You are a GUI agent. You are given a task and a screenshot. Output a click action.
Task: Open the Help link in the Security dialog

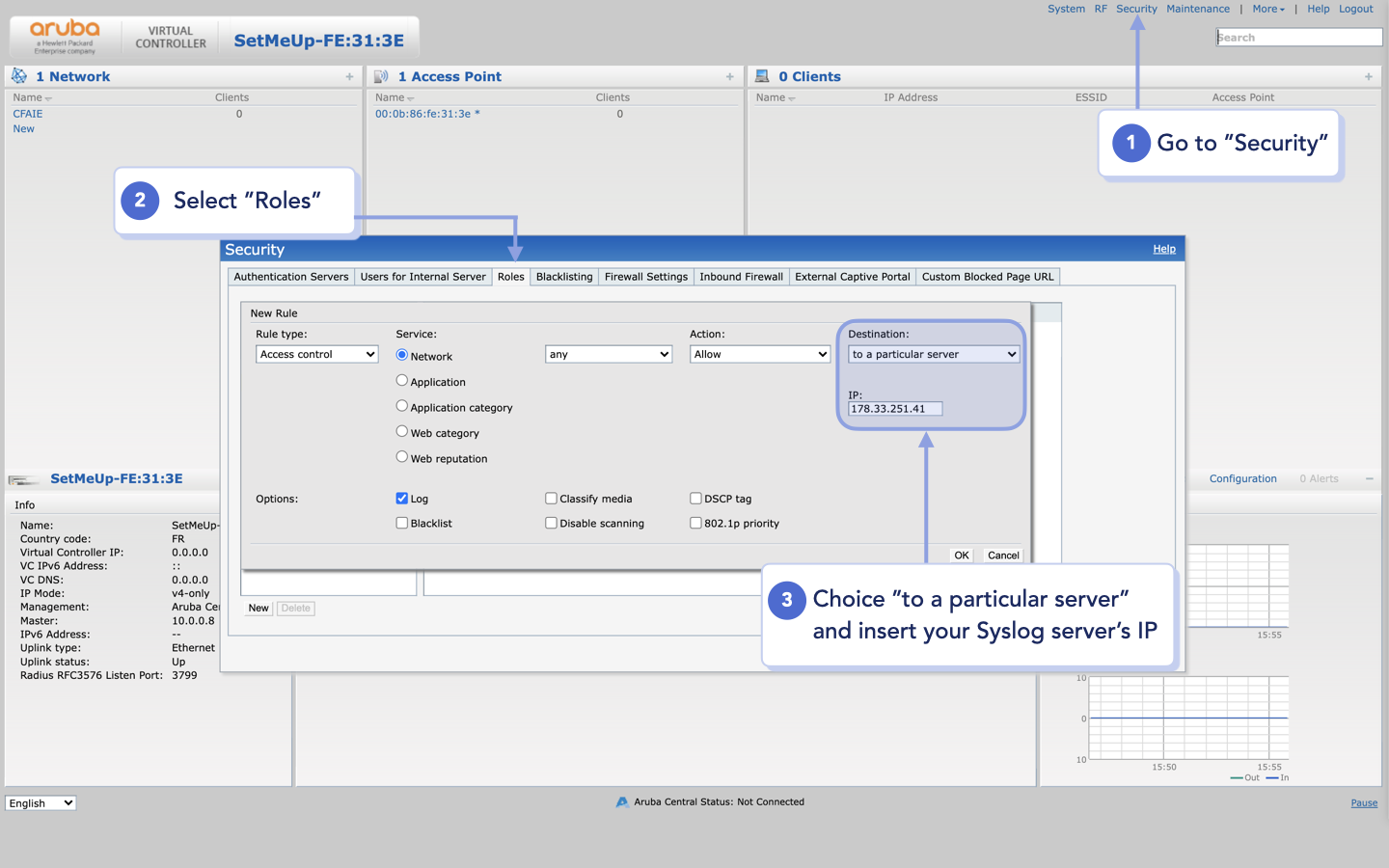(x=1164, y=249)
